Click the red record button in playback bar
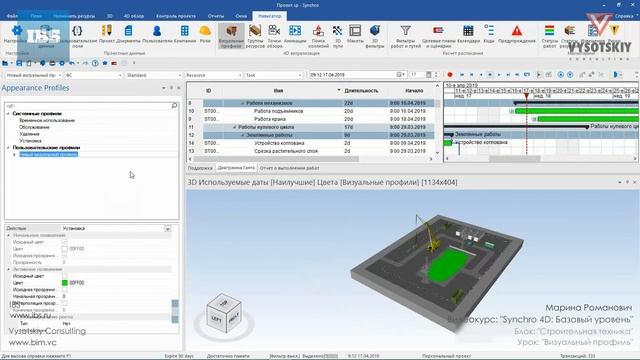 pos(450,75)
